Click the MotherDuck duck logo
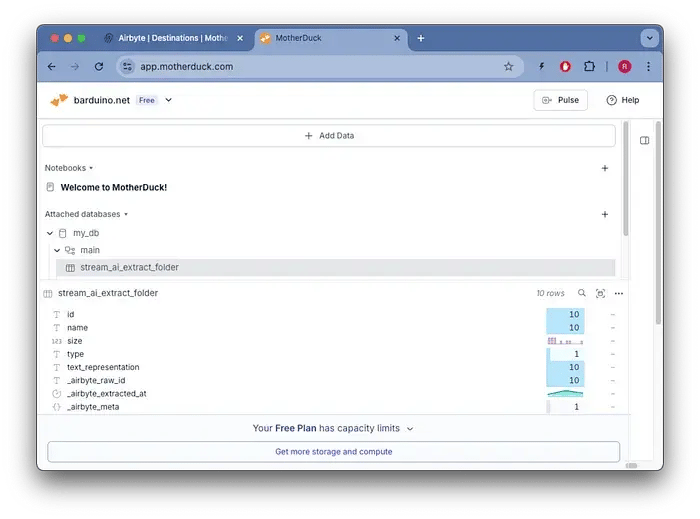Screen dimensions: 700x519 pos(59,100)
